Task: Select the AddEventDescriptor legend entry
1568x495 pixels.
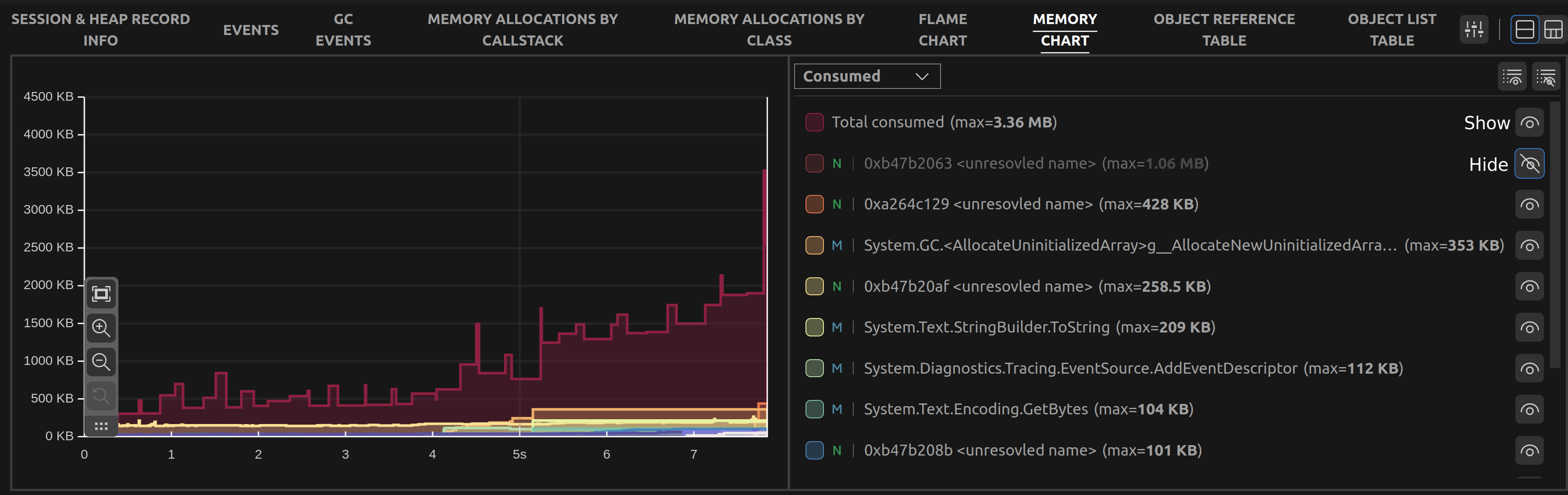Action: pyautogui.click(x=1080, y=368)
